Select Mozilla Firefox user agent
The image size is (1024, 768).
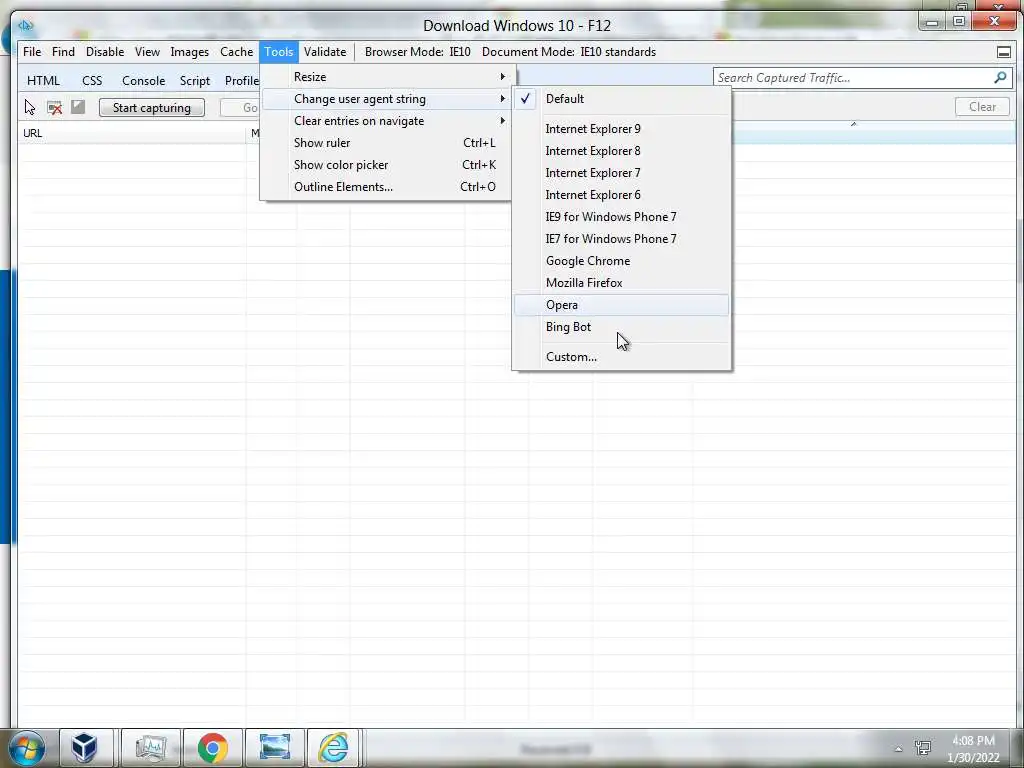coord(621,283)
